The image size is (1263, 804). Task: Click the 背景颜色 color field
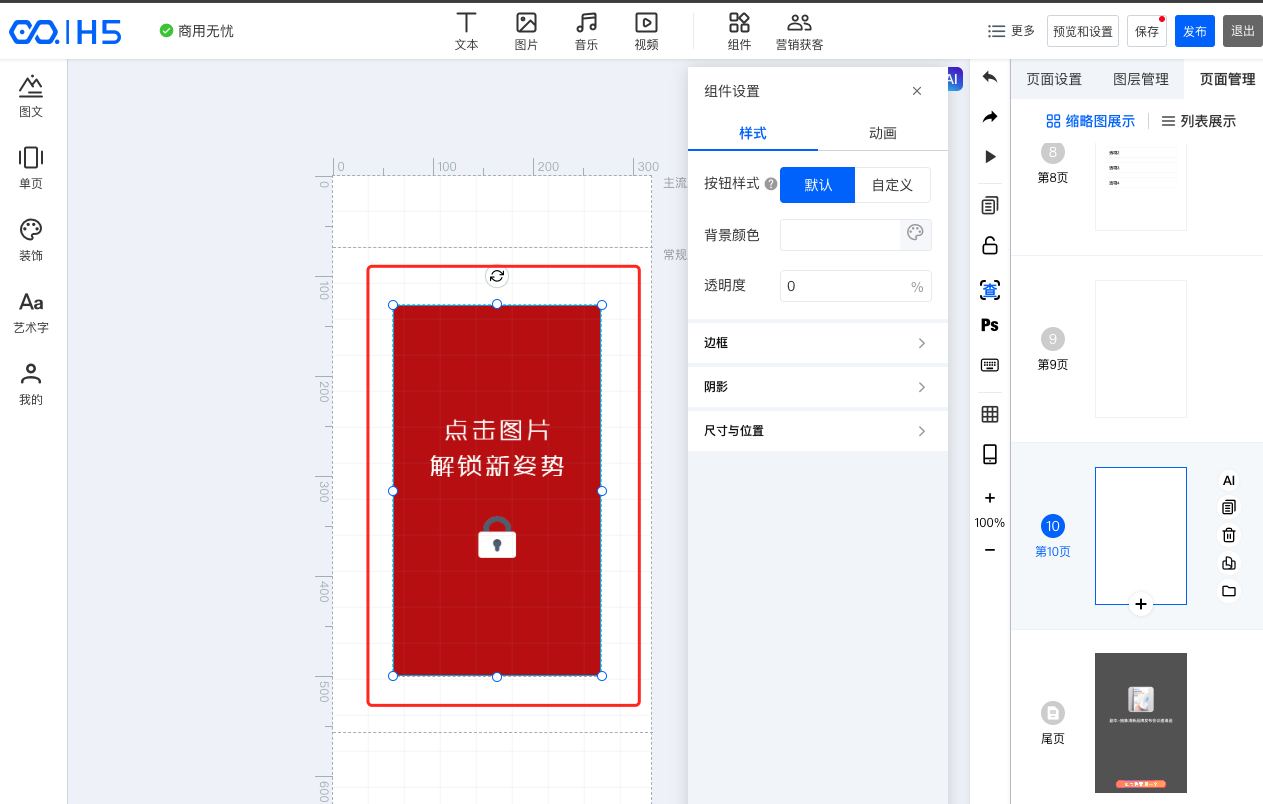tap(840, 235)
